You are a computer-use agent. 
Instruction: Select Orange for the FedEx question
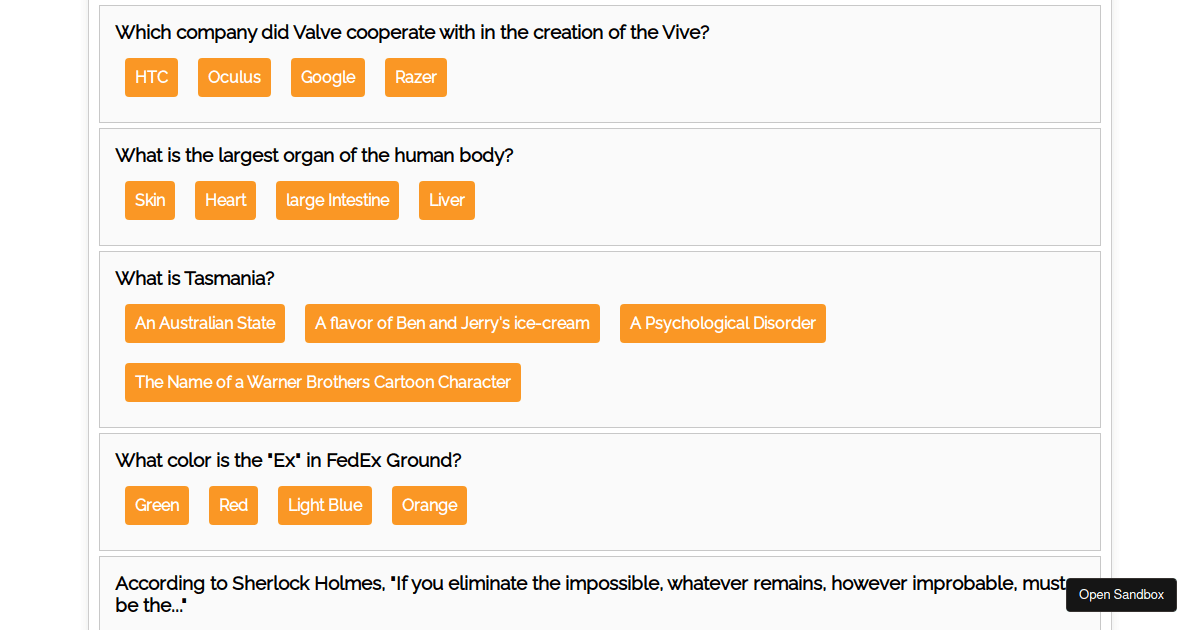(429, 505)
